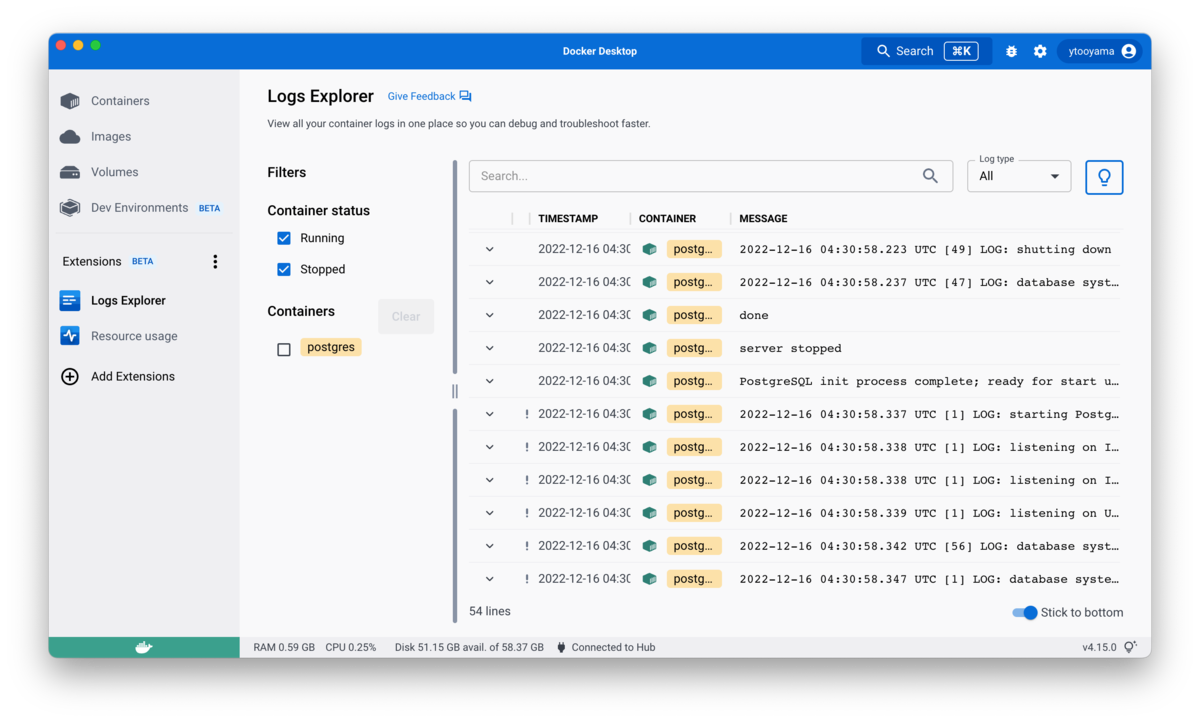Screen dimensions: 1200x722
Task: Click the ytooyama account button
Action: coord(1100,51)
